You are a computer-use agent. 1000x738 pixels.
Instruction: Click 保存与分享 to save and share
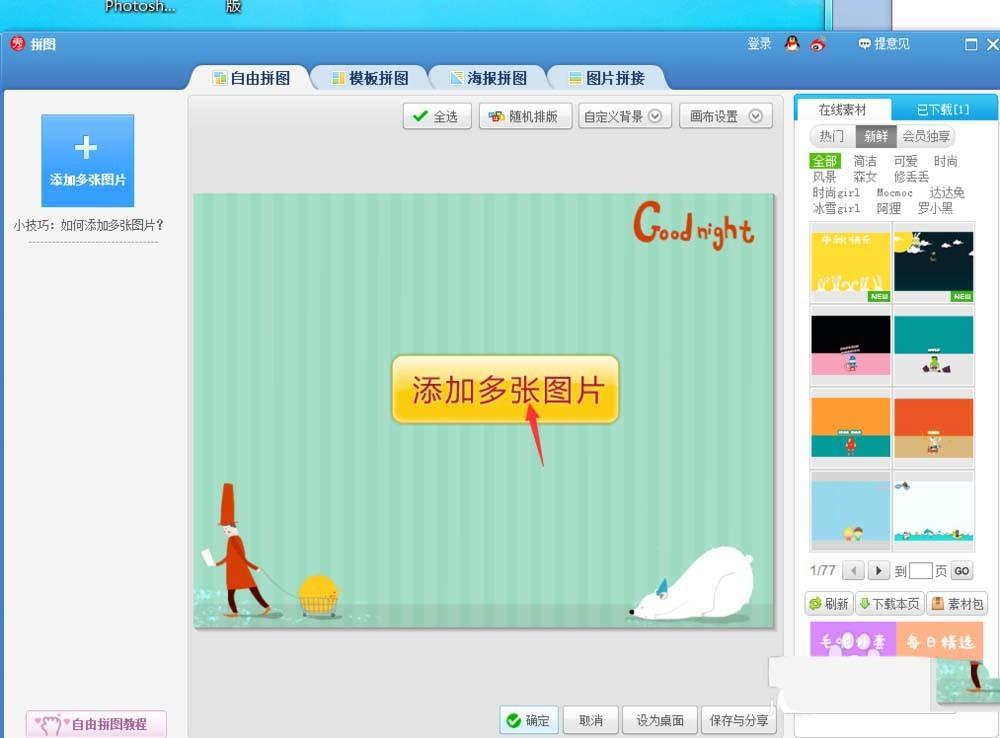738,719
